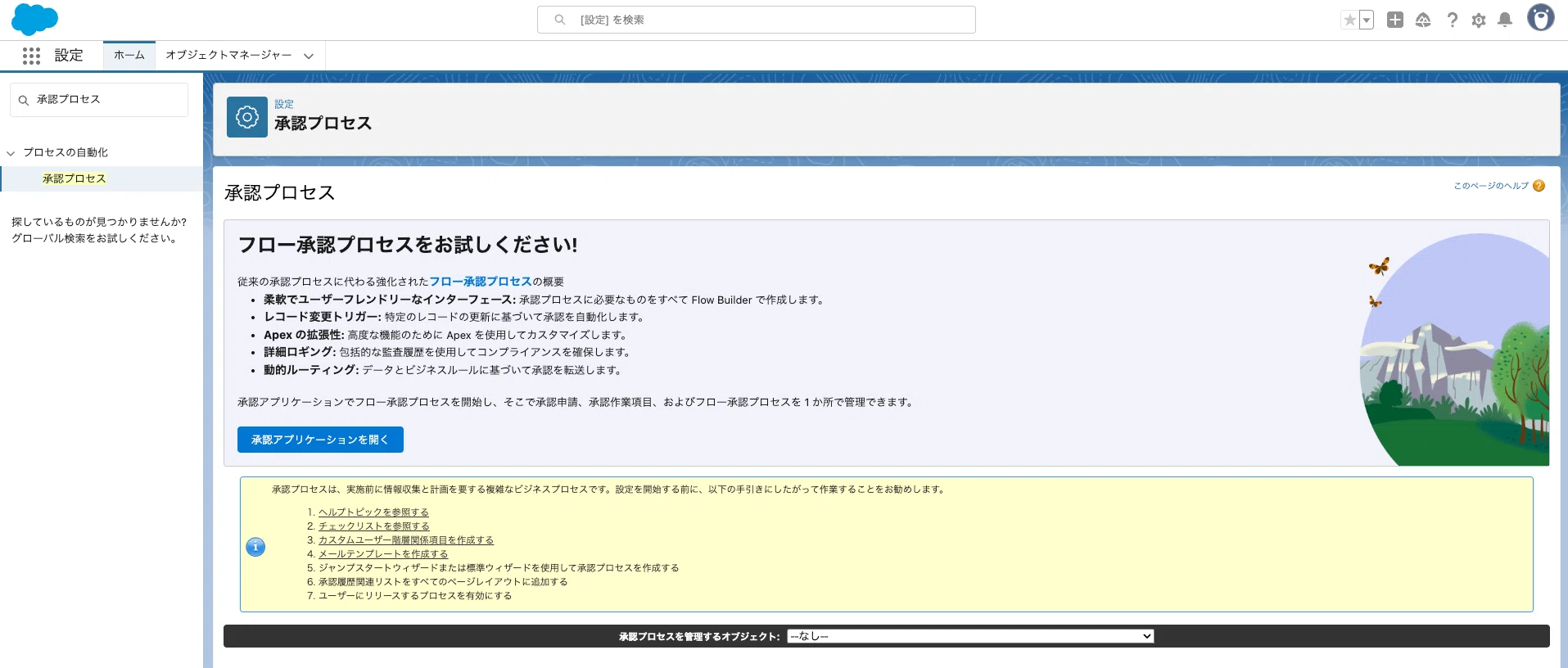Click the orange help icon beside このページのヘルプ
The image size is (1568, 668).
[1539, 186]
